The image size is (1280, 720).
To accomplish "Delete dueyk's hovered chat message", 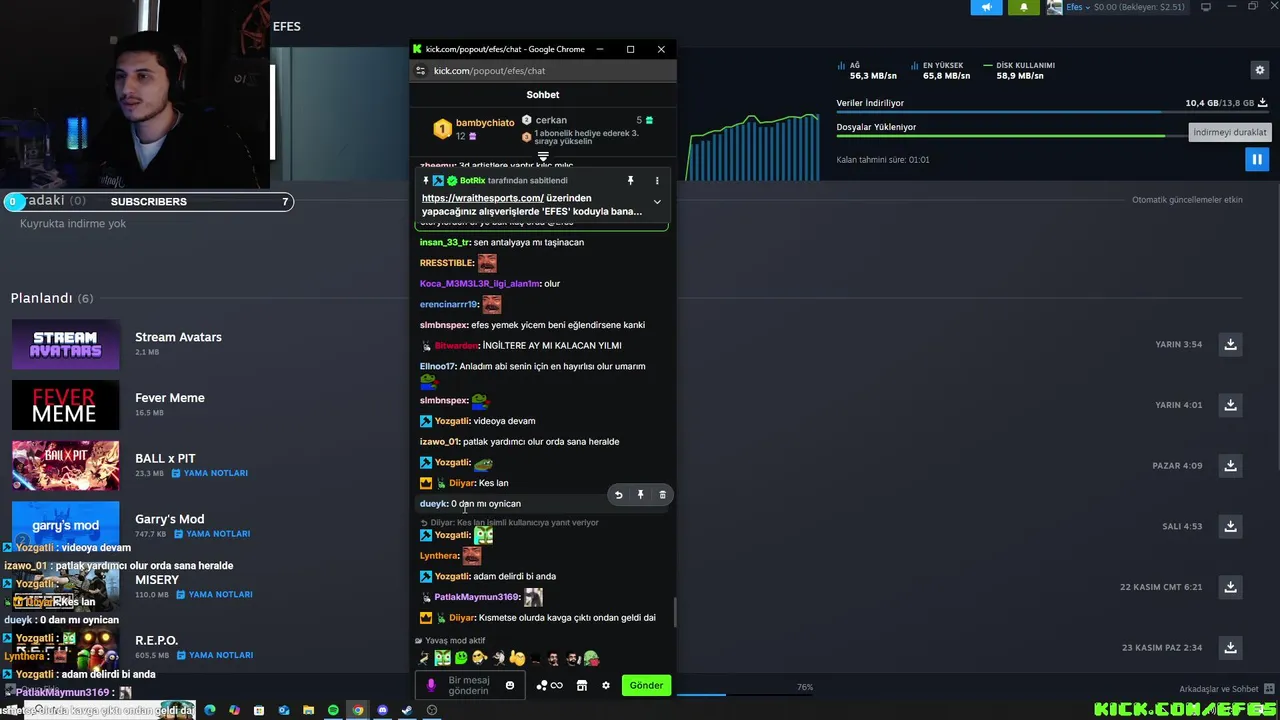I will 662,495.
